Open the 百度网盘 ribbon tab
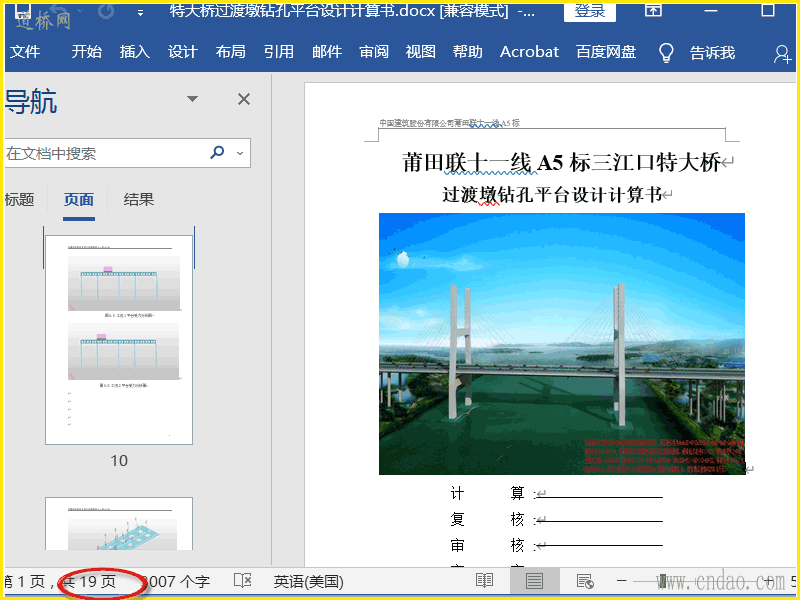 point(606,52)
